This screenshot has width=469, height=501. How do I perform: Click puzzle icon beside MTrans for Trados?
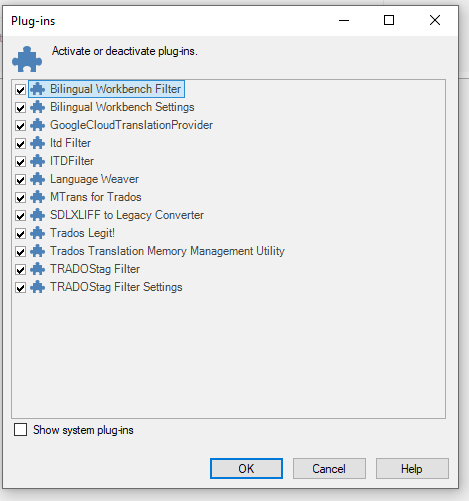pos(37,197)
